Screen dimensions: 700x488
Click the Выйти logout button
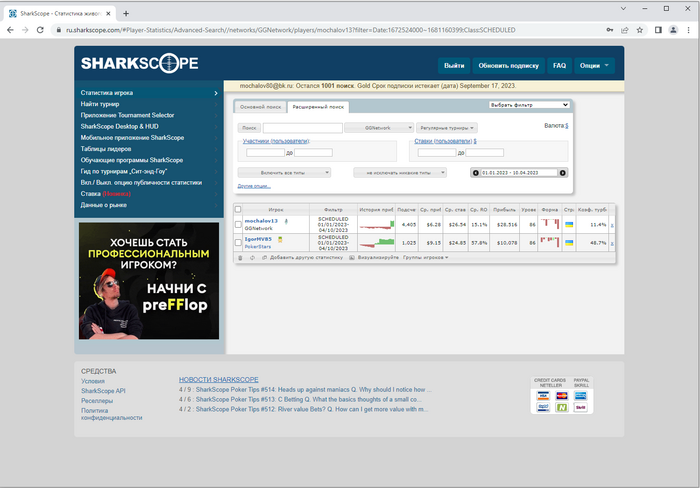[x=454, y=66]
